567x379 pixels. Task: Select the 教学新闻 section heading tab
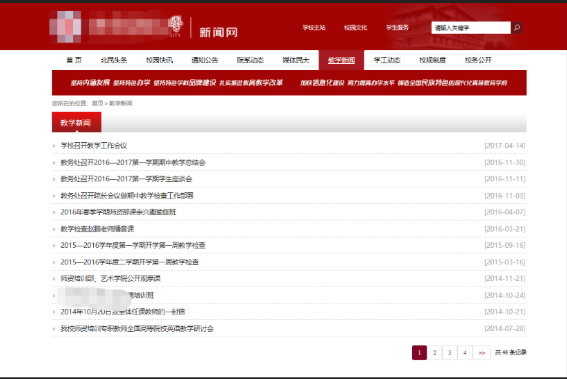point(76,122)
